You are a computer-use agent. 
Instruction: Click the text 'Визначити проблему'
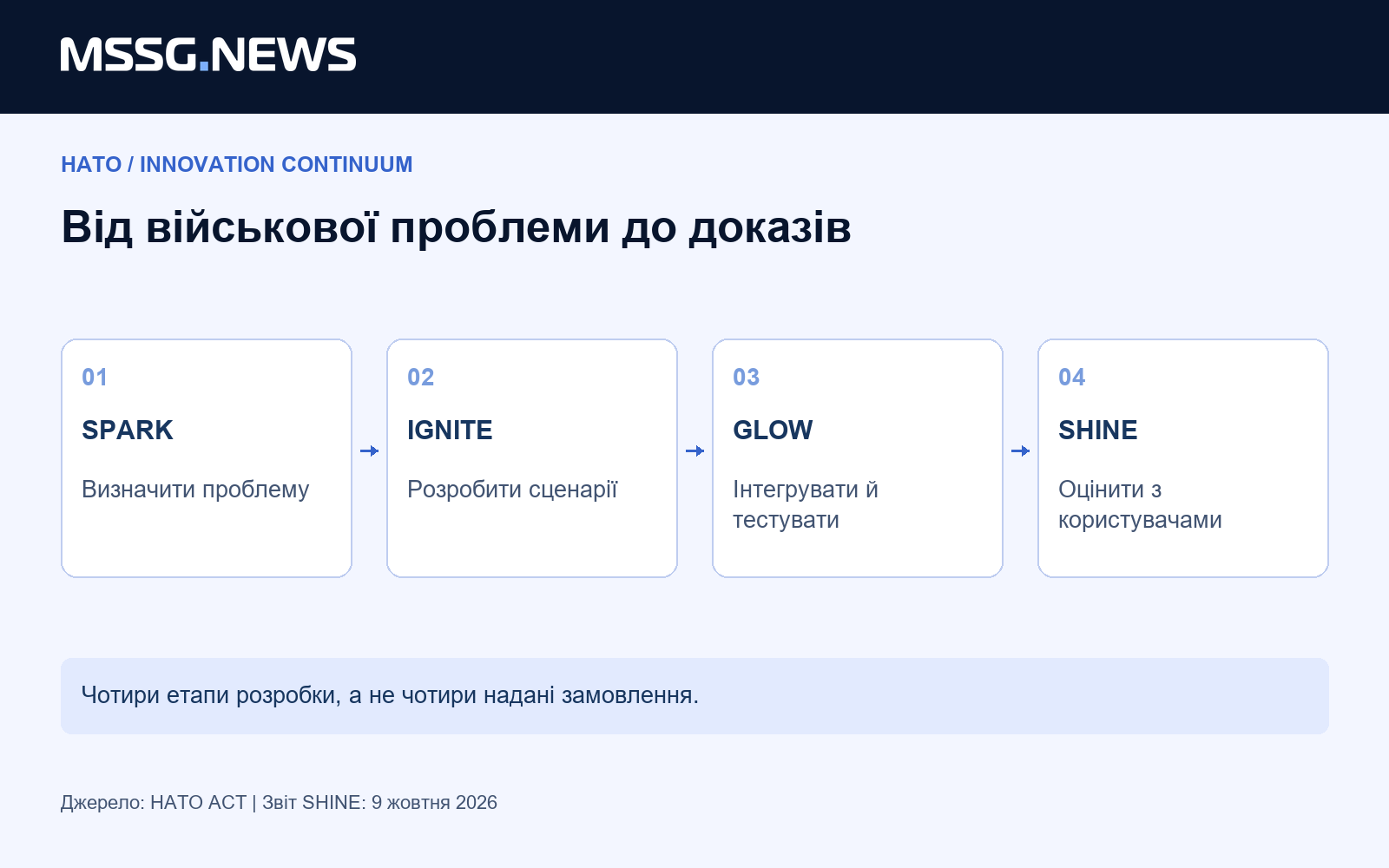coord(195,490)
